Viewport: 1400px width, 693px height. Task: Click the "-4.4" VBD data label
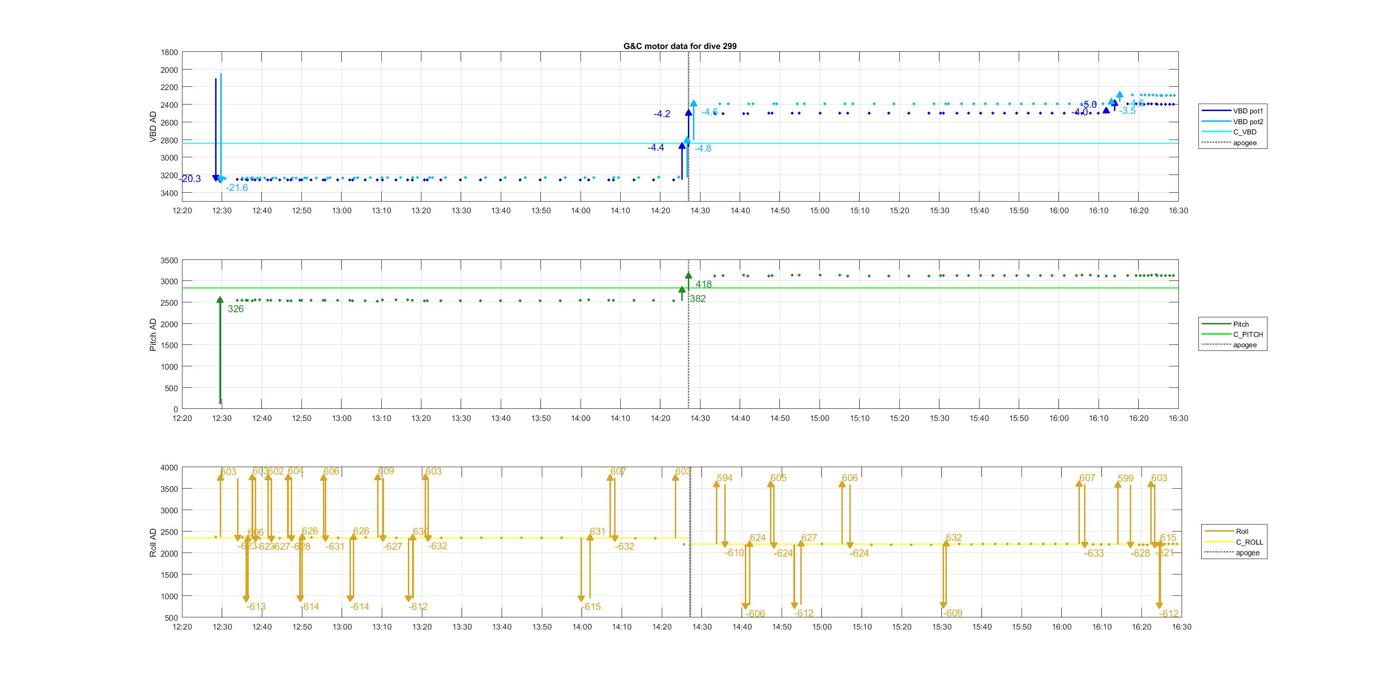(655, 148)
